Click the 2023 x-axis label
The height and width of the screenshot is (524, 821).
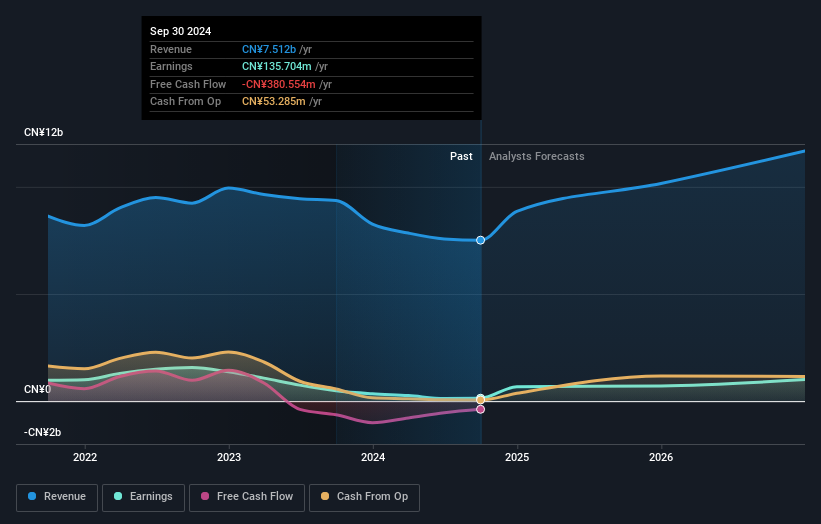229,458
